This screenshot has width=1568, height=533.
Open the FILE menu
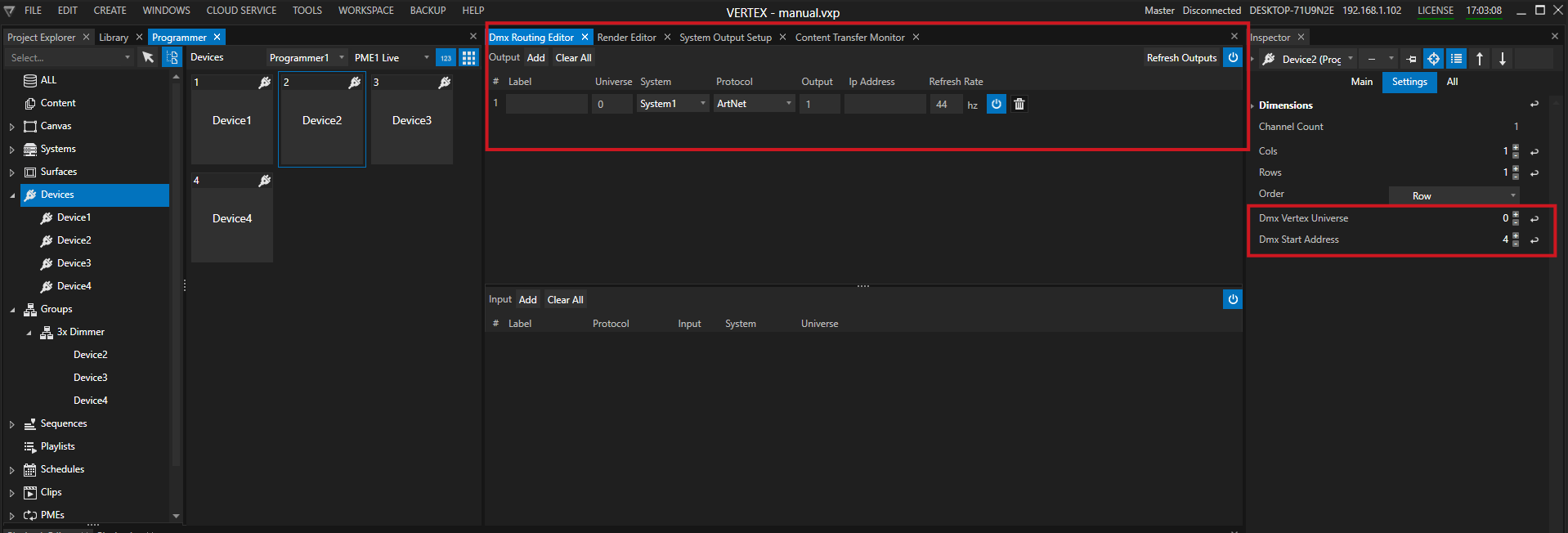[33, 11]
